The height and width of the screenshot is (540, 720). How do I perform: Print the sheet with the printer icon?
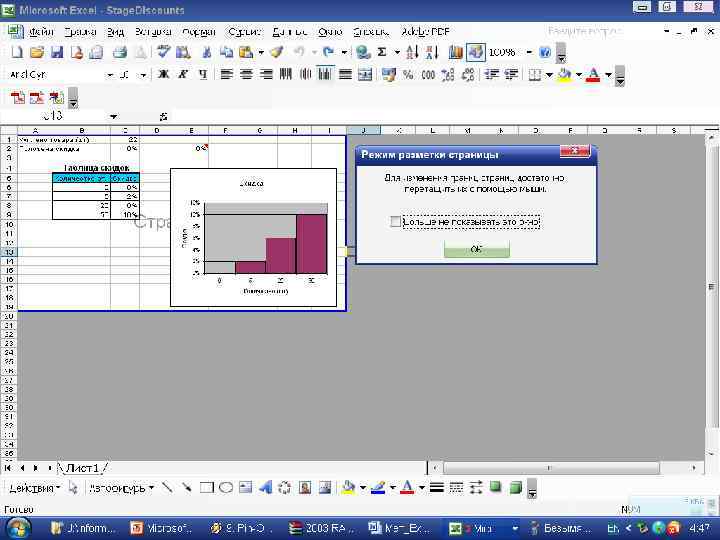120,52
